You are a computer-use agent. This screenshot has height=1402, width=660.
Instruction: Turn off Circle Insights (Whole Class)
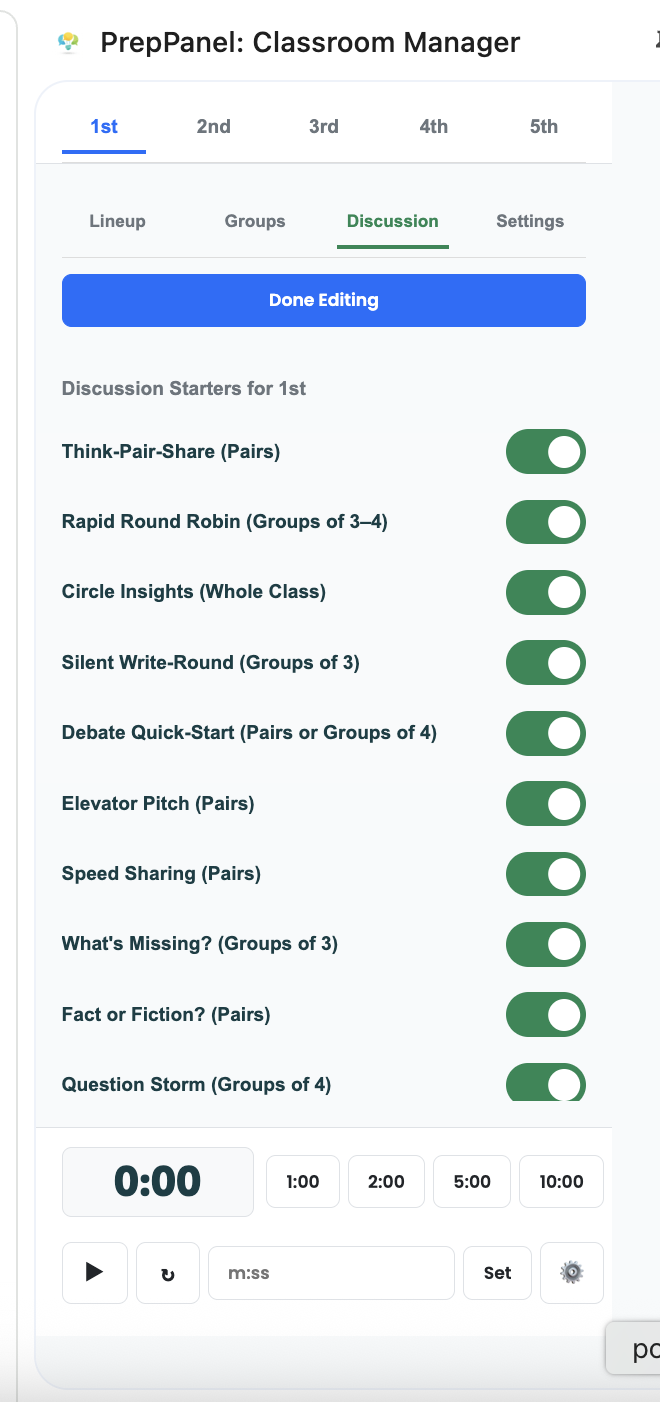pos(545,592)
